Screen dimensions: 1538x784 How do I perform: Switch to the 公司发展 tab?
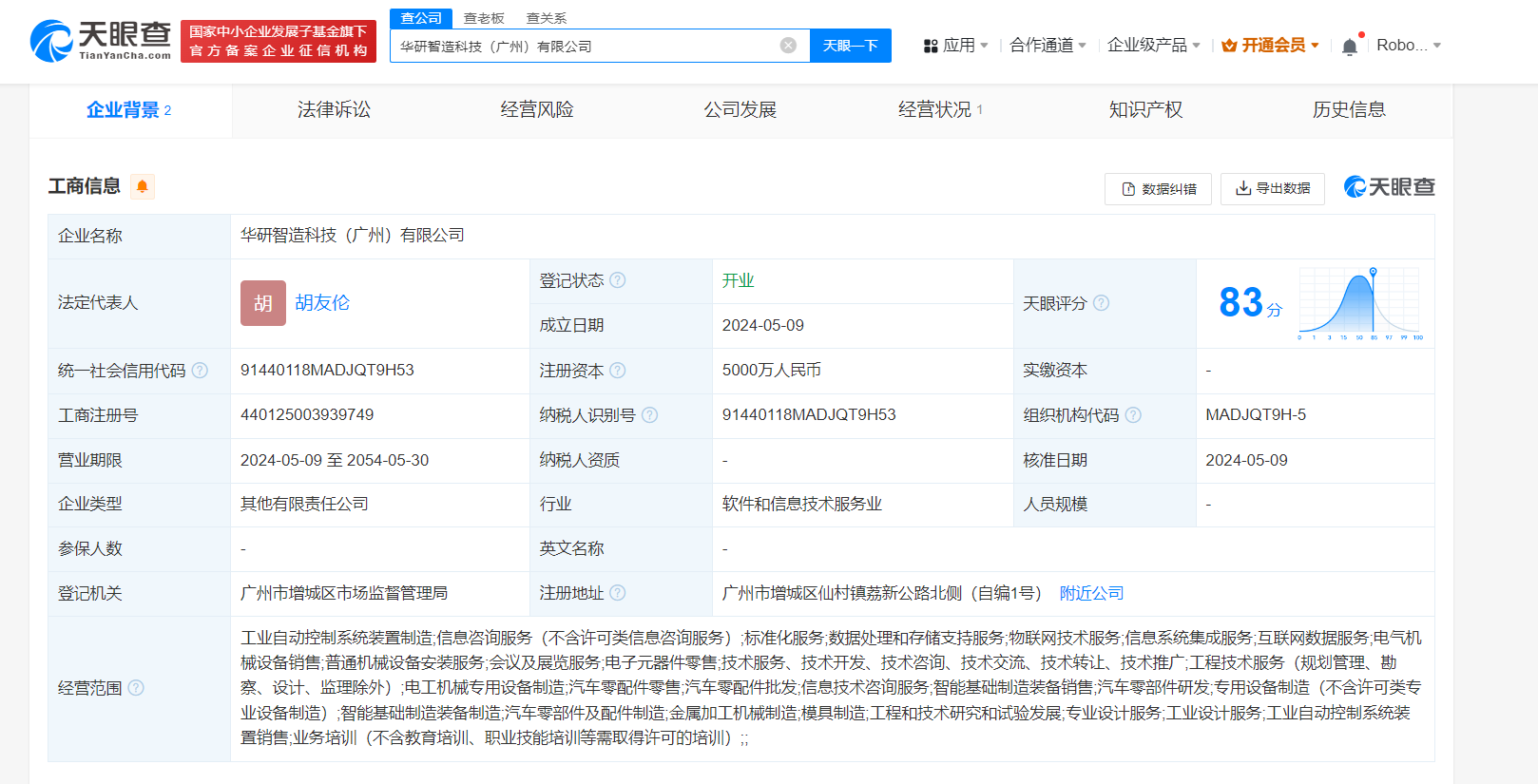(740, 110)
